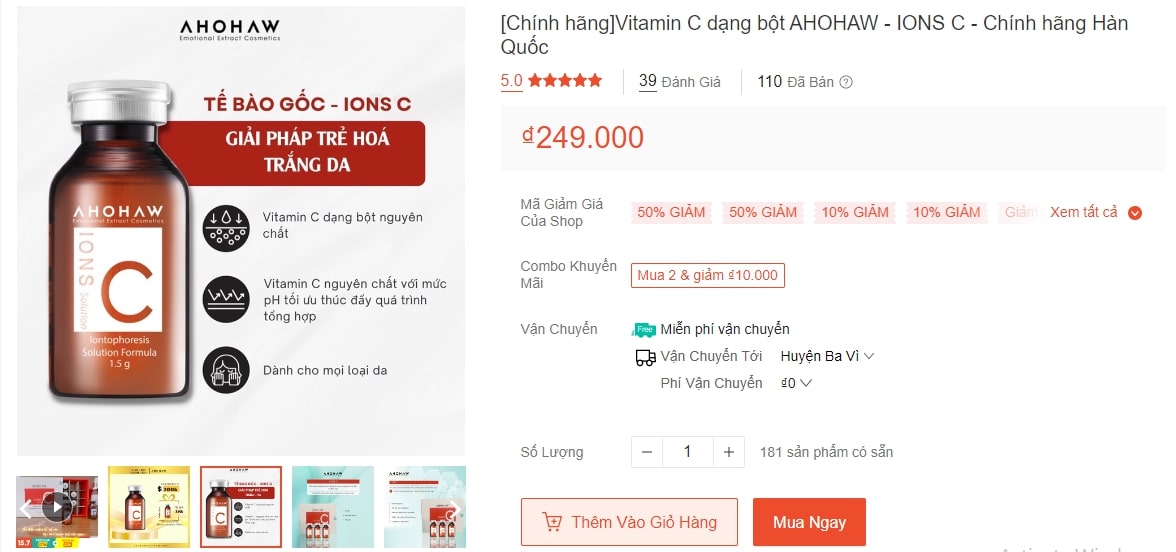
Task: Click the previous thumbnail arrow
Action: [x=27, y=510]
